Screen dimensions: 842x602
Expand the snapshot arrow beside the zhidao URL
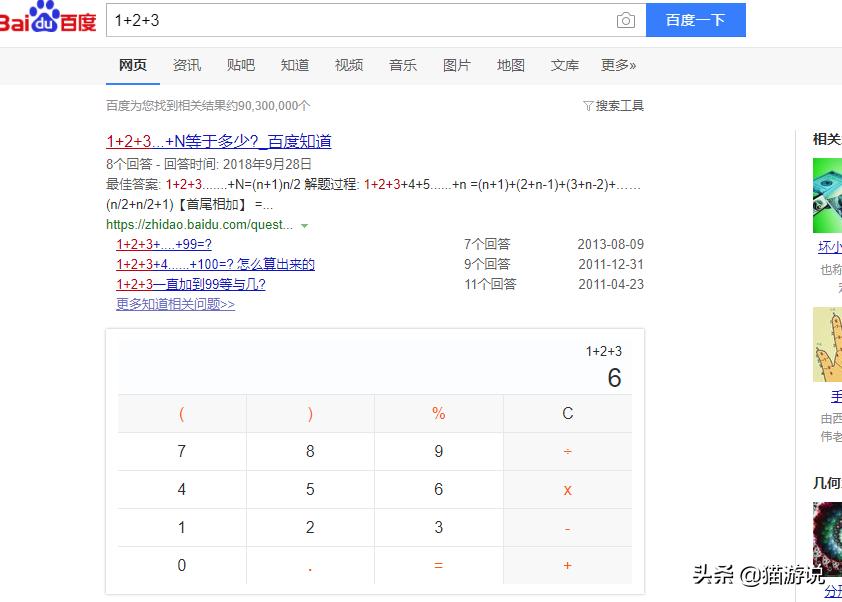click(305, 225)
